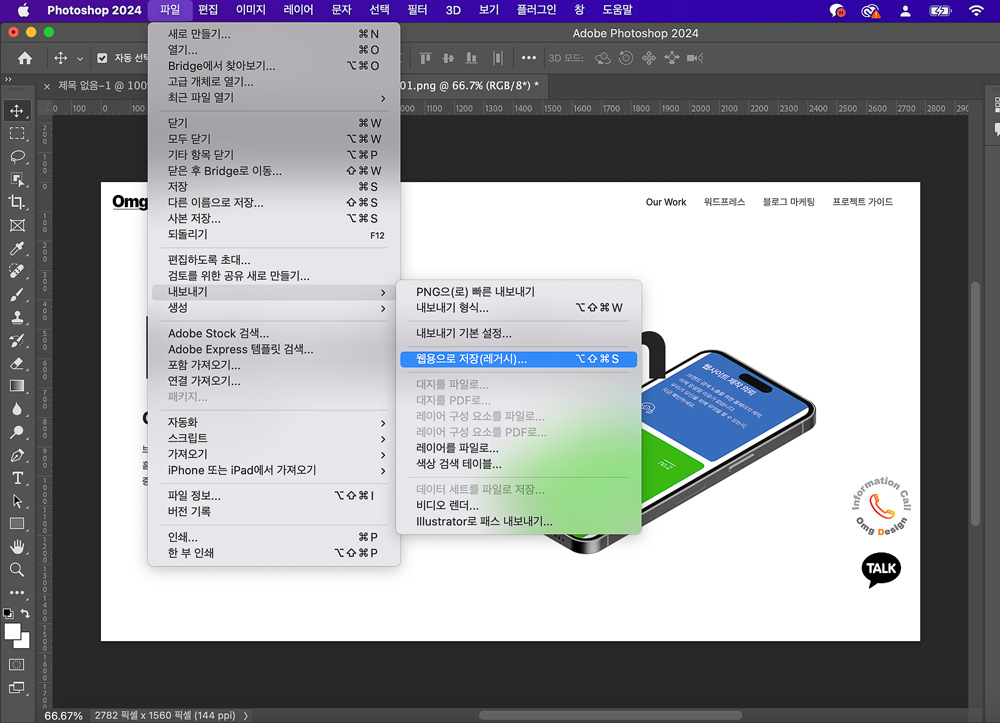Open the 필터 menu in menu bar

click(x=417, y=10)
